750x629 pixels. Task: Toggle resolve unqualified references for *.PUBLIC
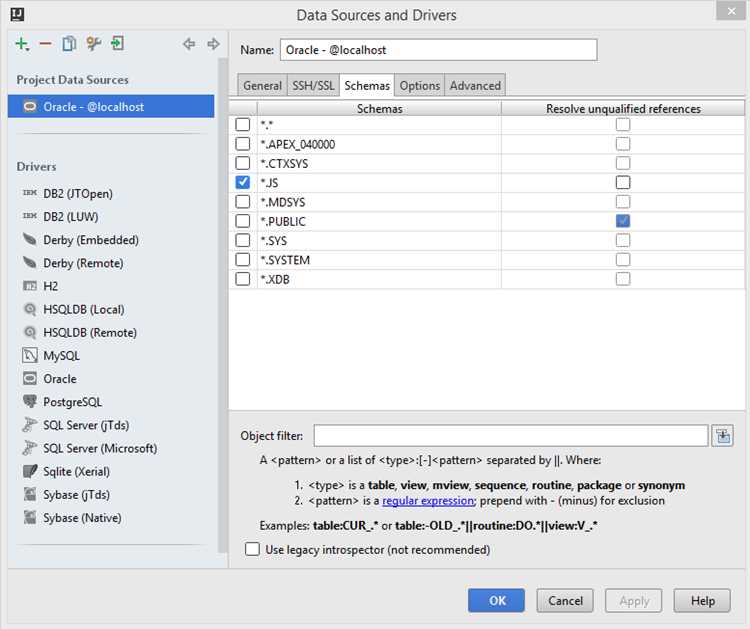[623, 221]
